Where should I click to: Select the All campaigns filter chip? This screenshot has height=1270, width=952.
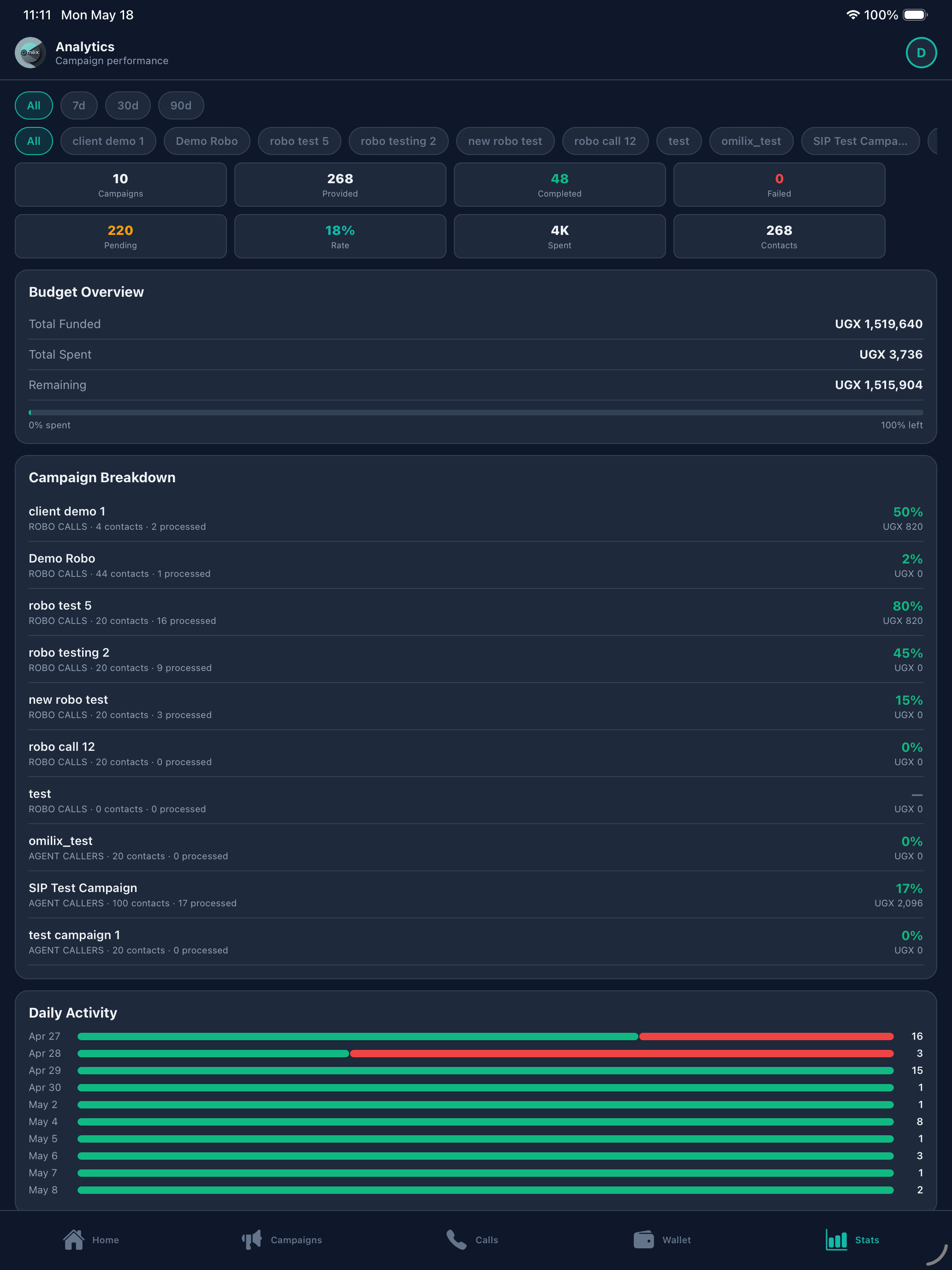34,141
